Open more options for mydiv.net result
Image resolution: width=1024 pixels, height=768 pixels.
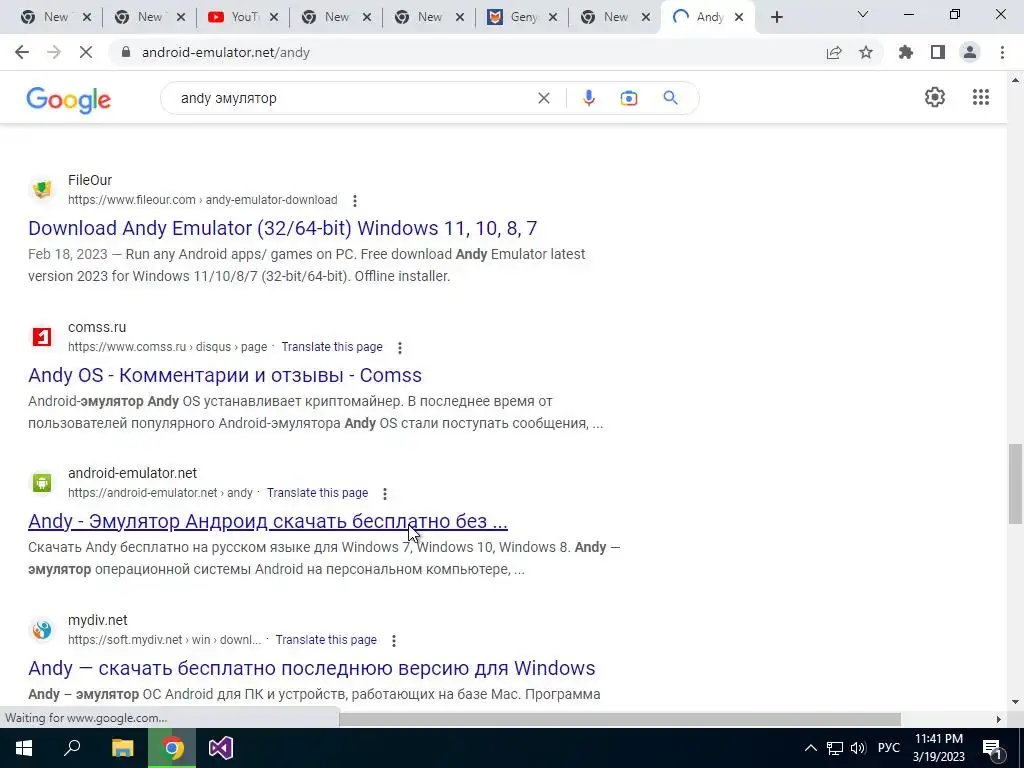point(394,641)
